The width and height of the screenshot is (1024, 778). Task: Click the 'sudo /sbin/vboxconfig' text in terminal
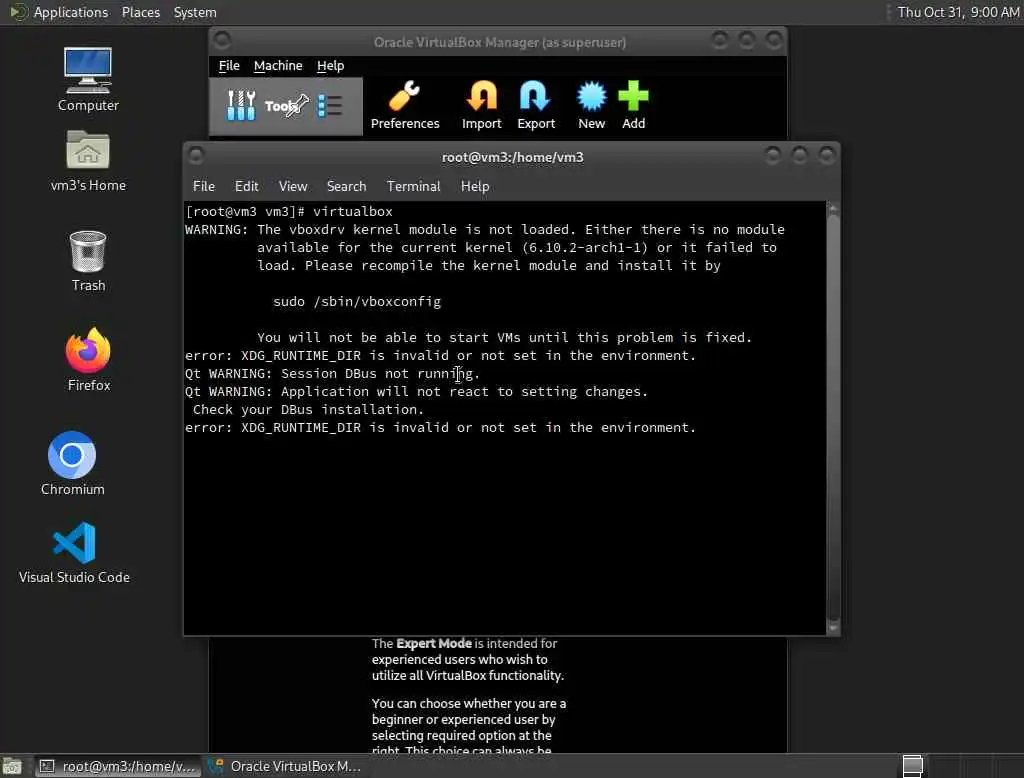[x=357, y=302]
